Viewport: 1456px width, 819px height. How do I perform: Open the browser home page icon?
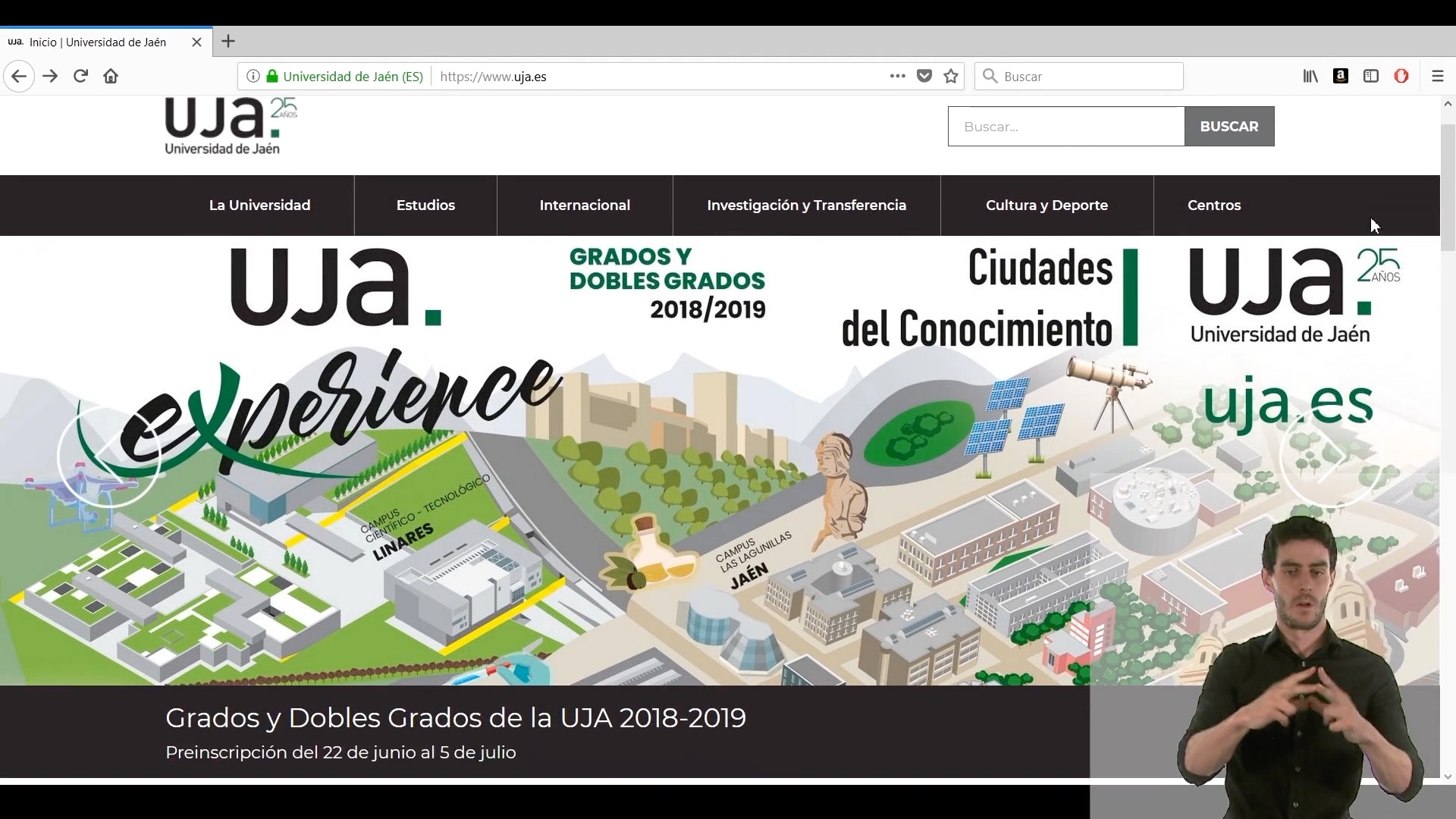click(x=111, y=76)
